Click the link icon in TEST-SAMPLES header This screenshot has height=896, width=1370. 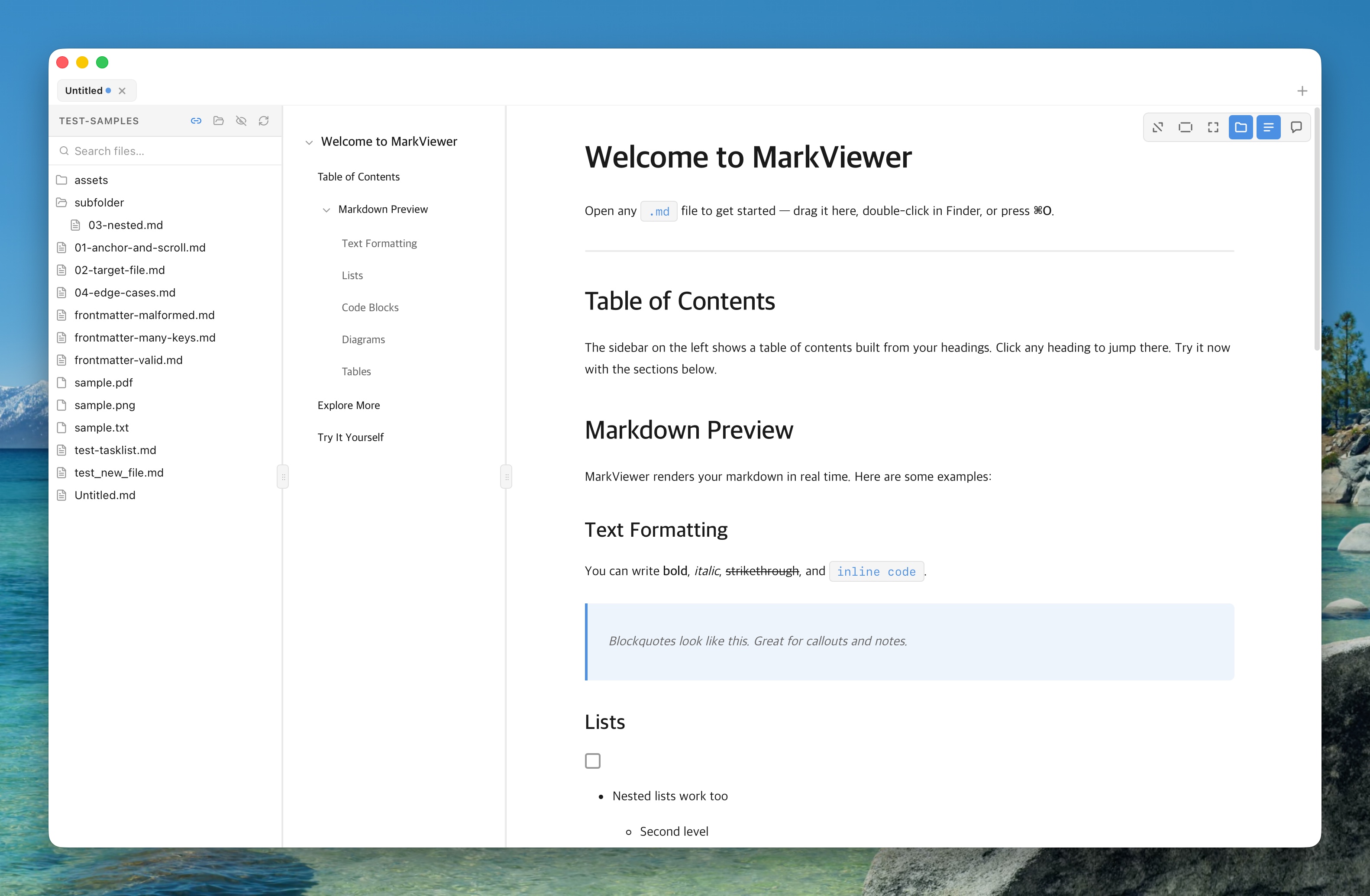click(196, 121)
